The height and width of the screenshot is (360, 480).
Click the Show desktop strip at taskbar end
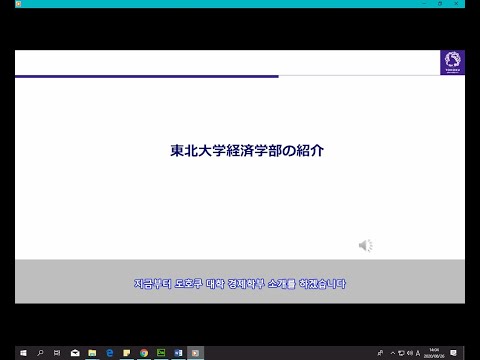coord(463,353)
